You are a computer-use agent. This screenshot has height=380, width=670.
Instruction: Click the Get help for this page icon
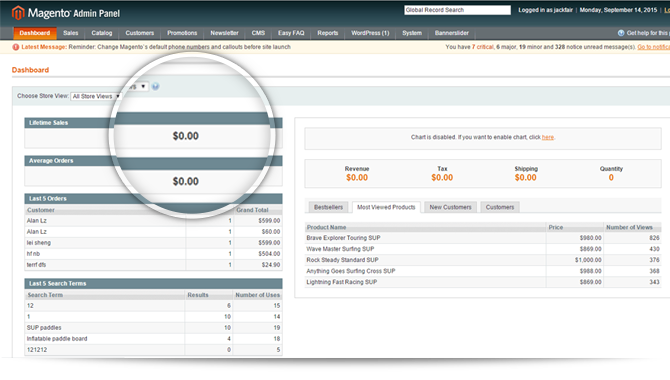[621, 33]
